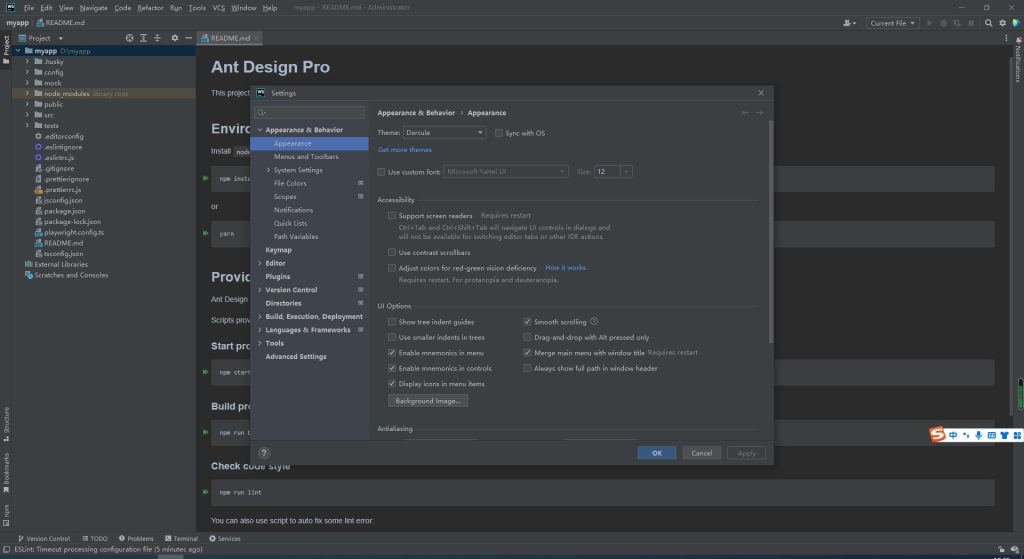The image size is (1024, 559).
Task: Click Sogou microphone voice input icon
Action: [978, 436]
